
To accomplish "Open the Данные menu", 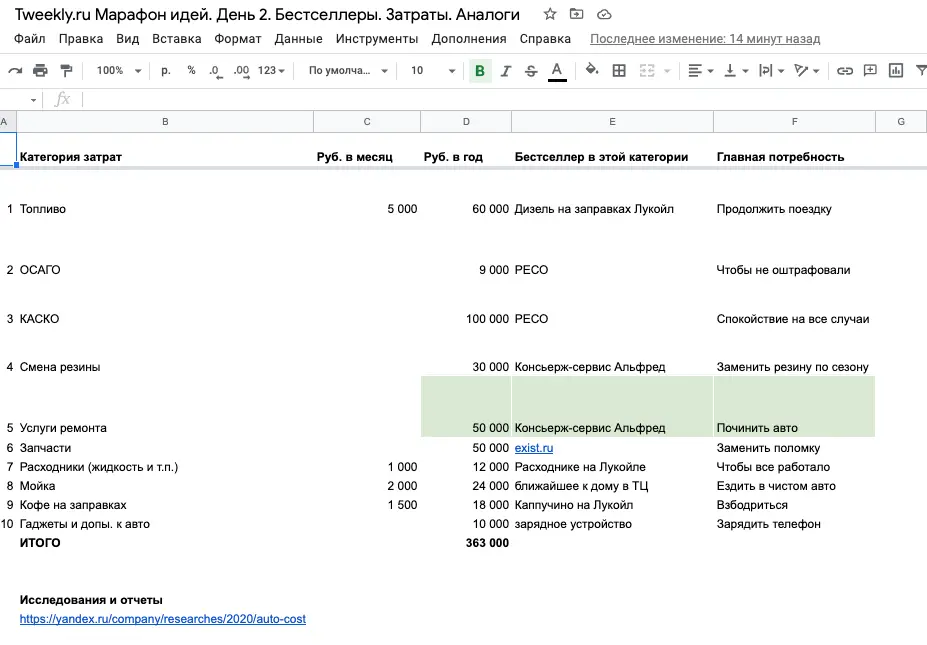I will pyautogui.click(x=298, y=39).
